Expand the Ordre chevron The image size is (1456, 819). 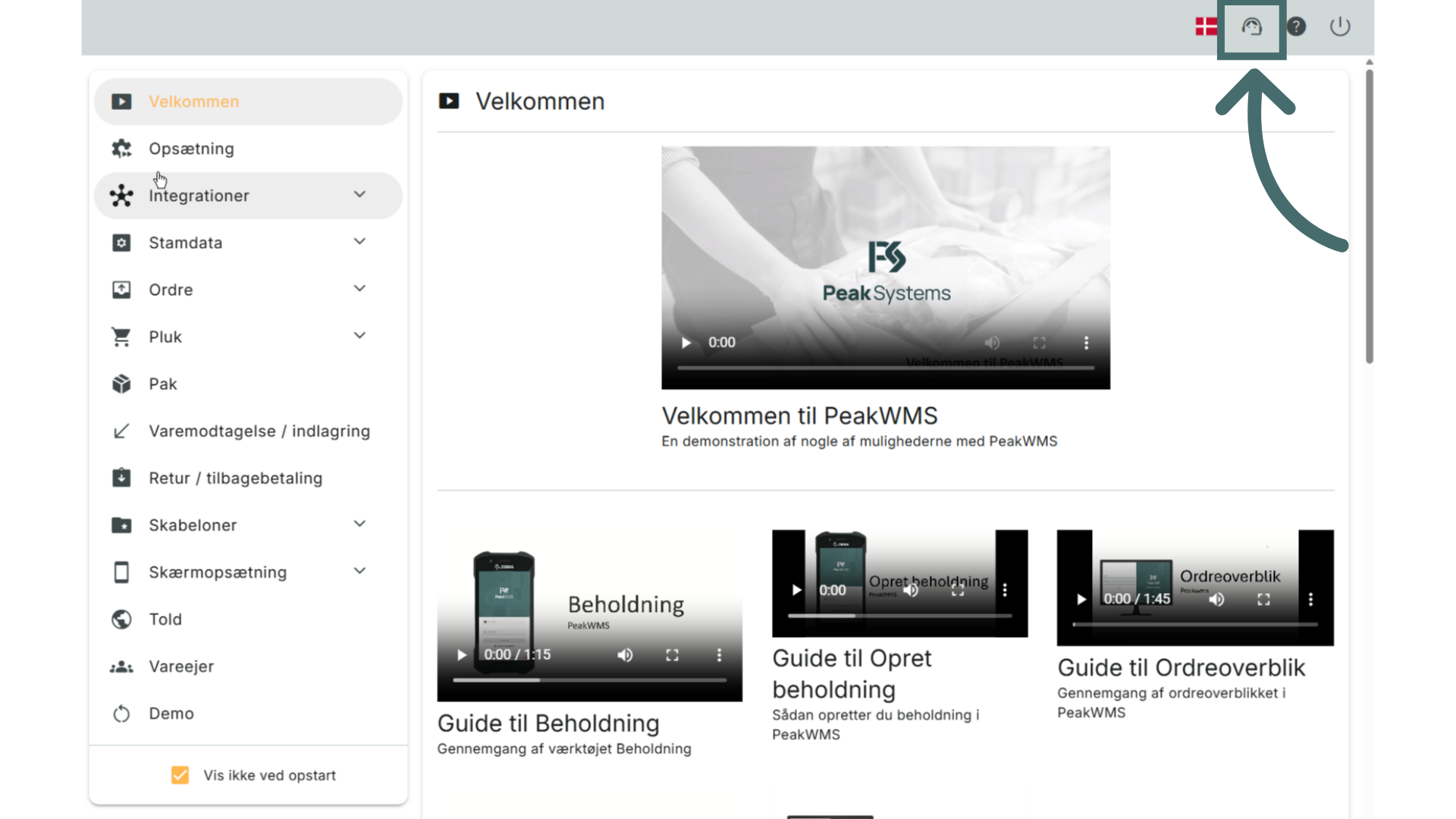(x=359, y=289)
